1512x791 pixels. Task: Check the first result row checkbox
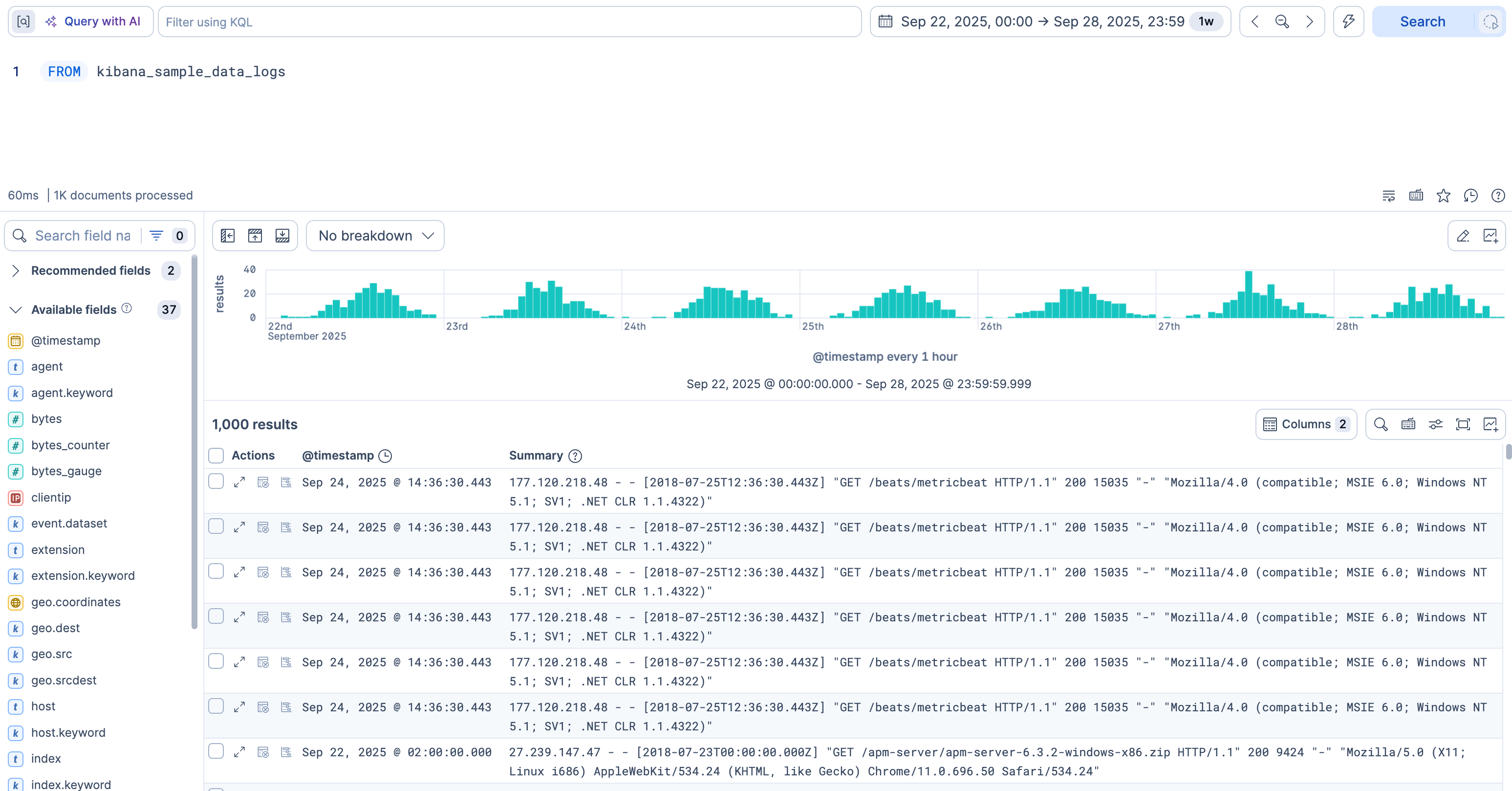pos(216,482)
